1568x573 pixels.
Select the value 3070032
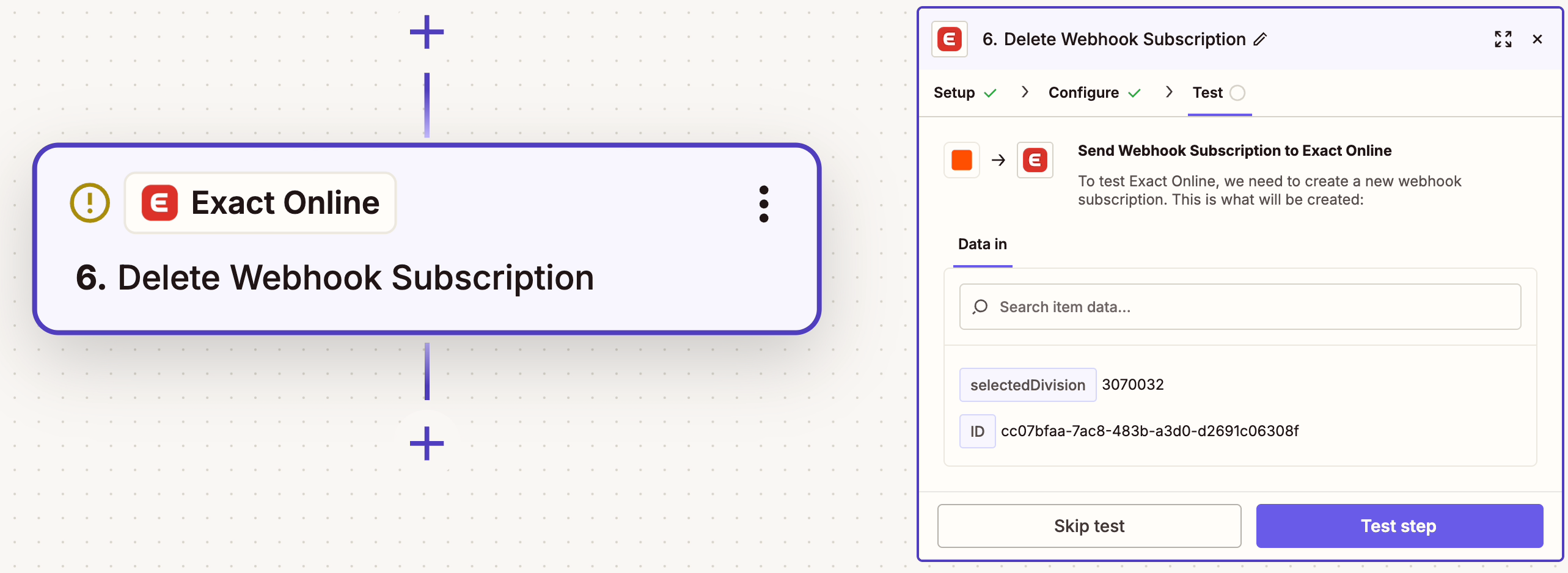coord(1132,385)
